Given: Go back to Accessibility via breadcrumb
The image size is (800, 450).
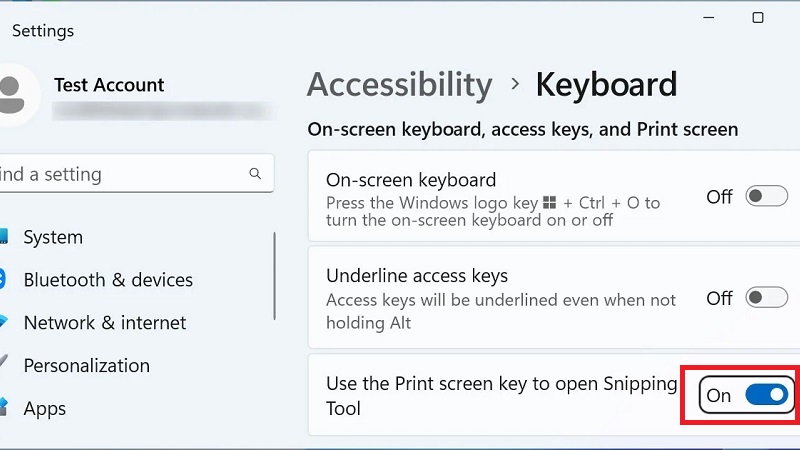Looking at the screenshot, I should pos(399,85).
